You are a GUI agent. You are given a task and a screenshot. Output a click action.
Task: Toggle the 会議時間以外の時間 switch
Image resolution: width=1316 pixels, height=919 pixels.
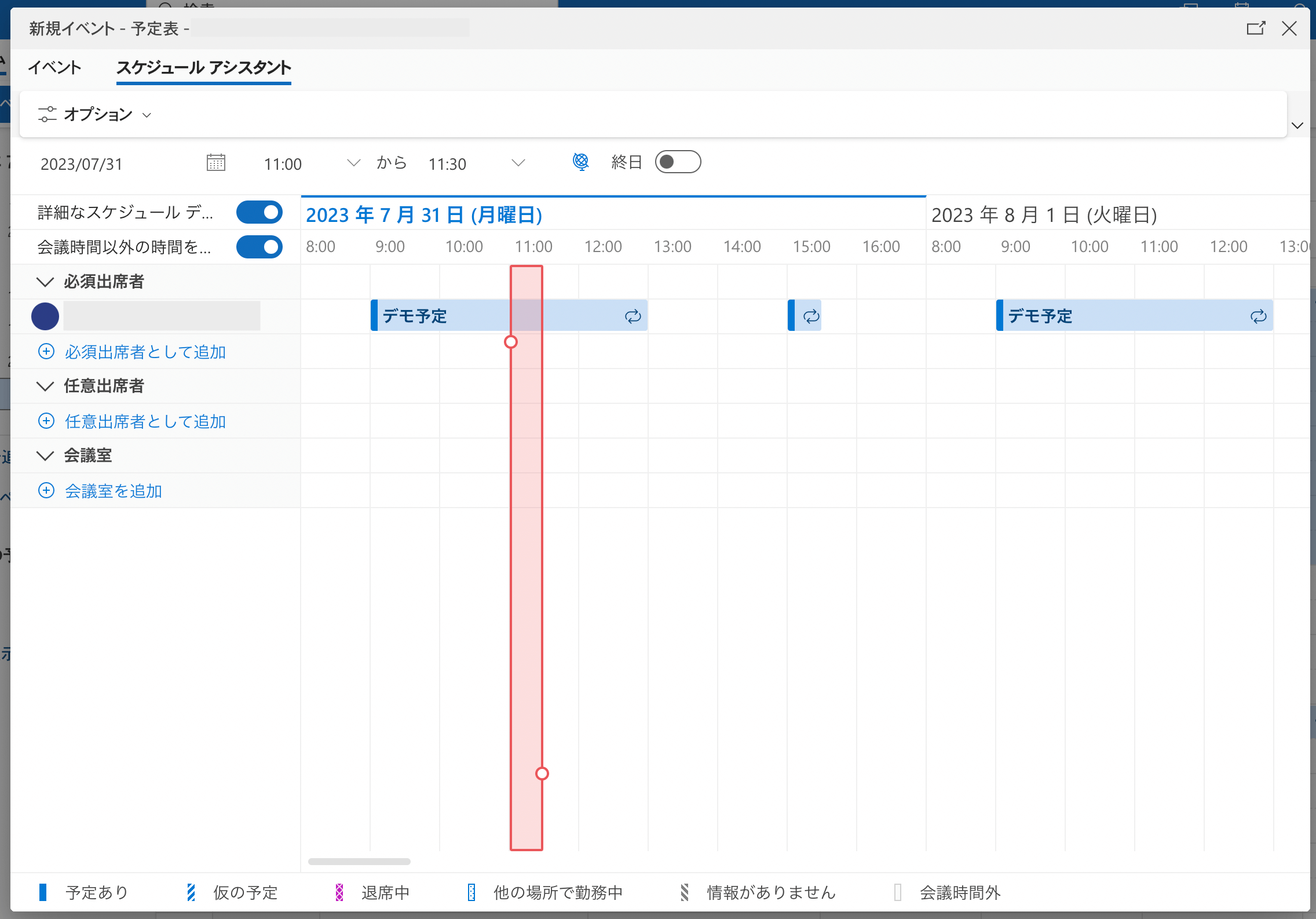[x=259, y=247]
